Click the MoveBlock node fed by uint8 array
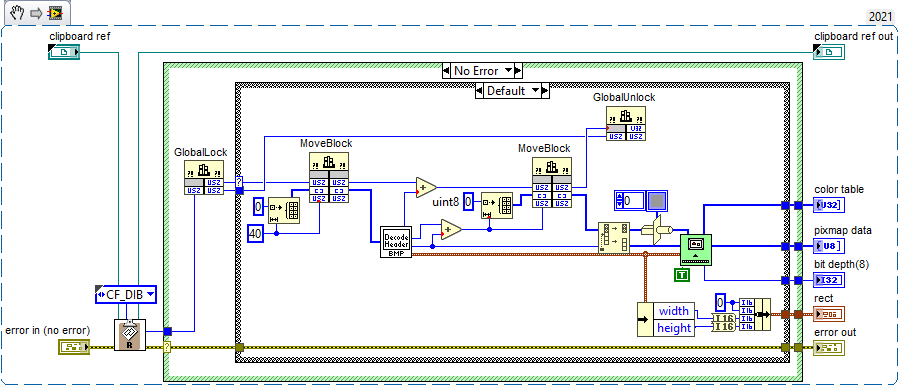This screenshot has height=386, width=899. [552, 182]
